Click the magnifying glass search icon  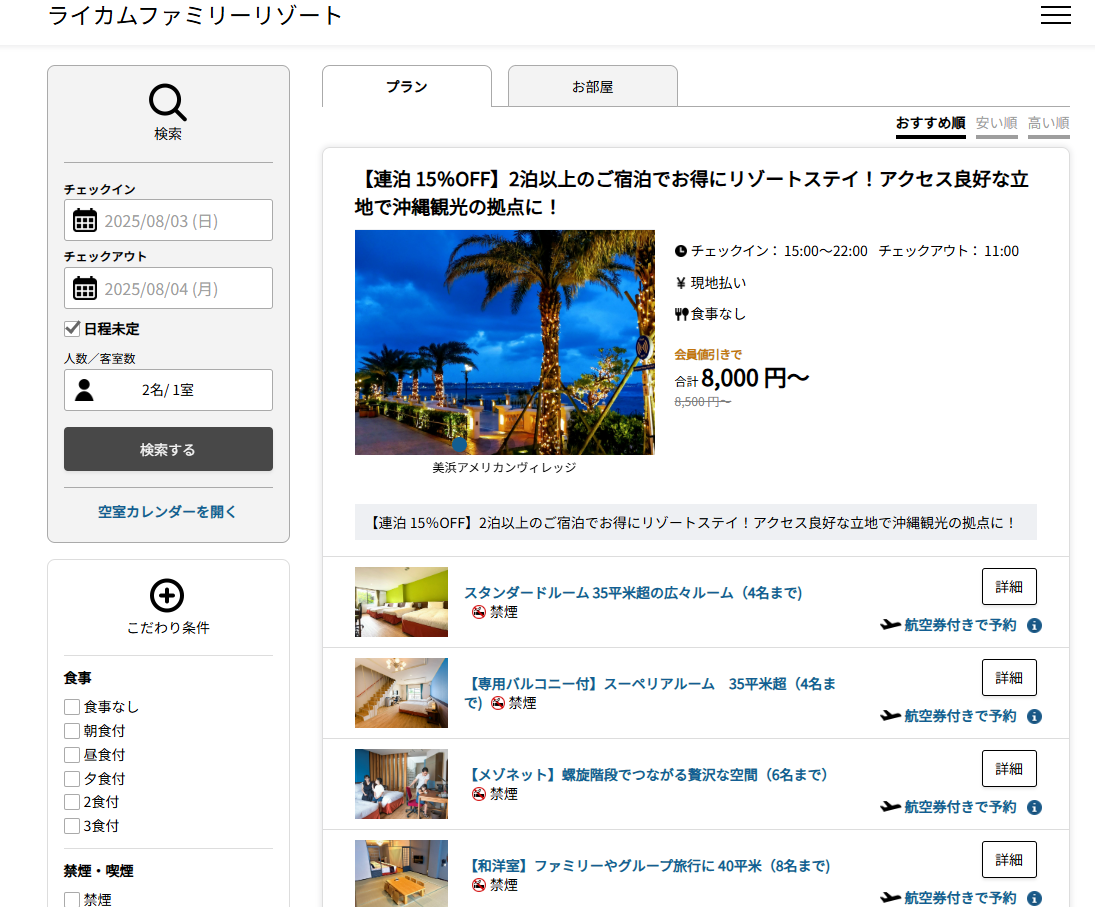tap(168, 102)
